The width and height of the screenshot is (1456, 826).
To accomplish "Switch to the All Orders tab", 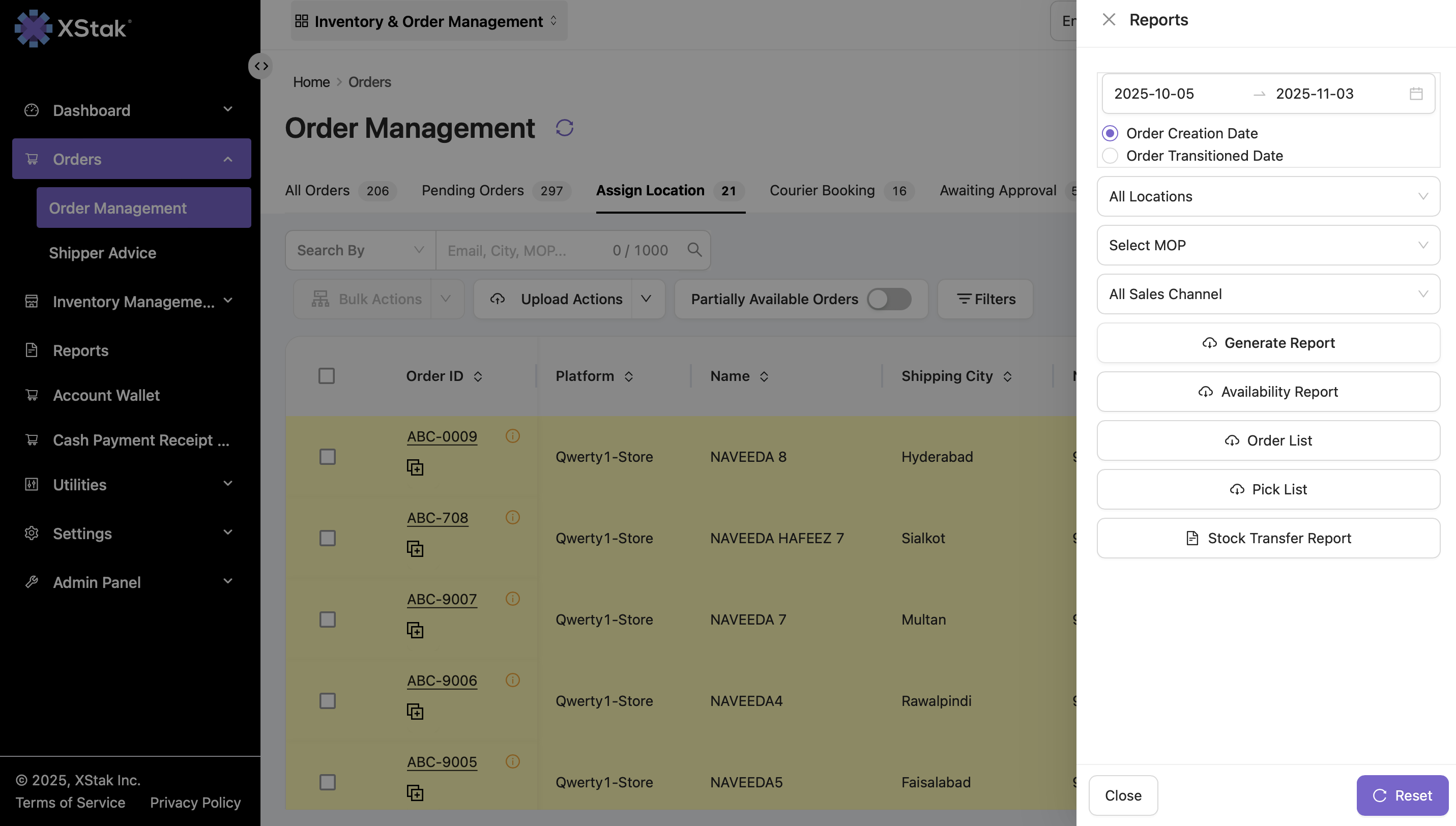I will [x=340, y=191].
